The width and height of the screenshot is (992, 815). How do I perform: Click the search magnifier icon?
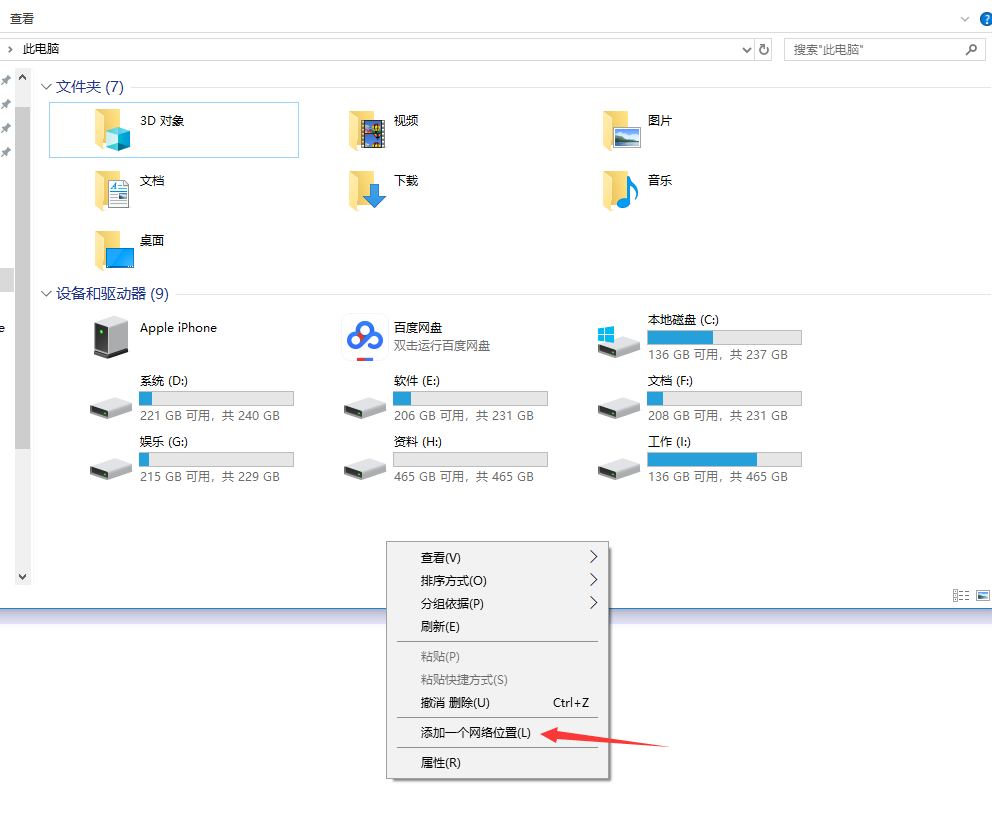tap(971, 49)
